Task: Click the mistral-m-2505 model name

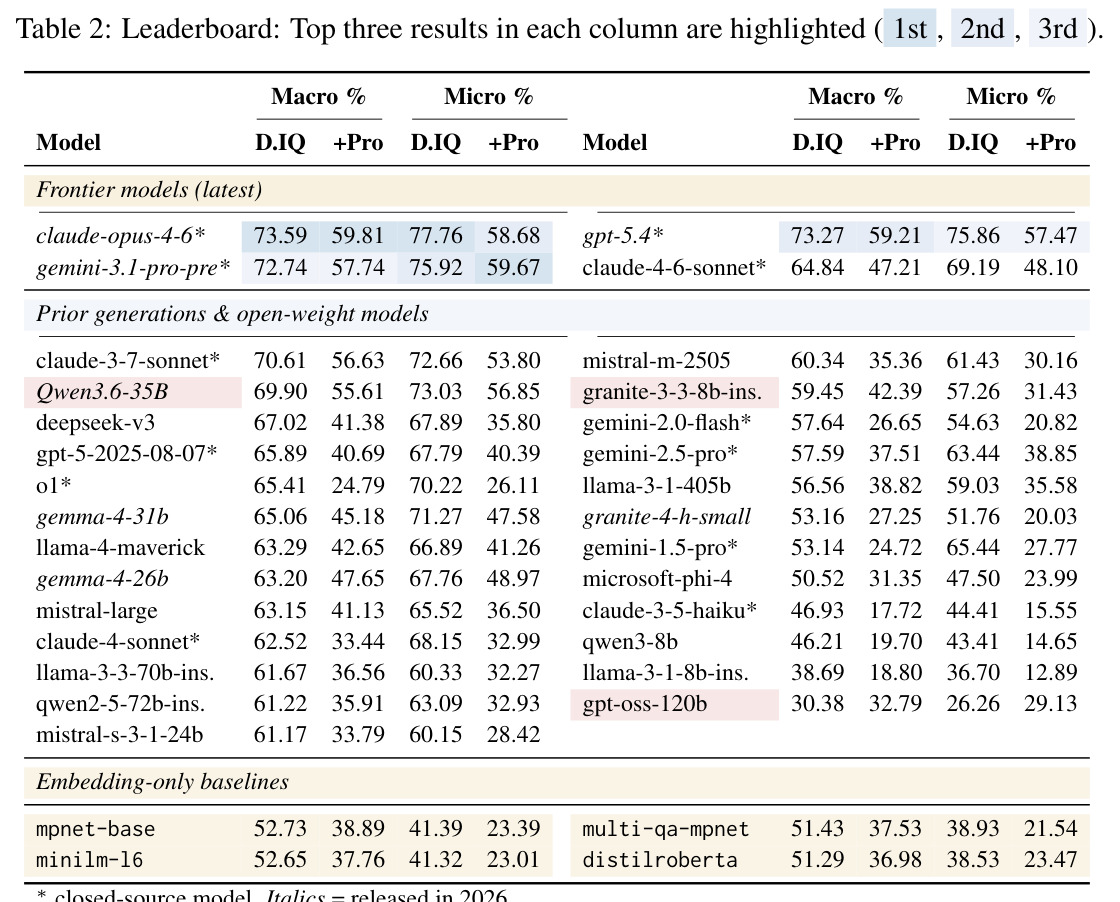Action: [656, 361]
